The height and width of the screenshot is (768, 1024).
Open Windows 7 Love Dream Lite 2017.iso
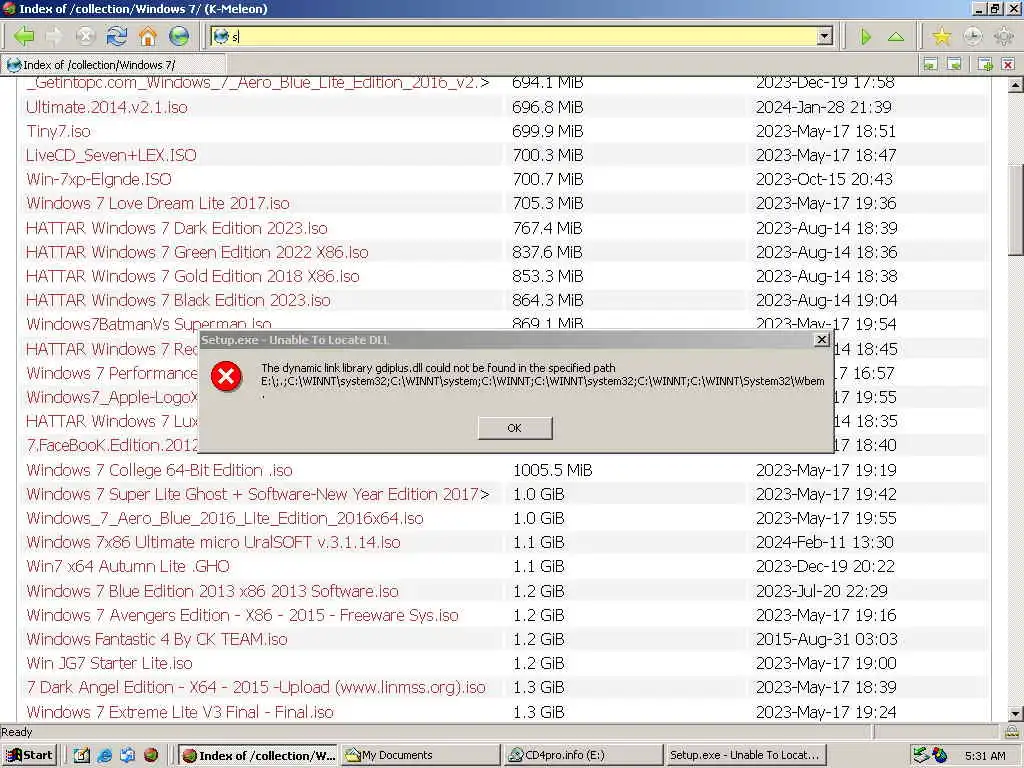pos(157,204)
